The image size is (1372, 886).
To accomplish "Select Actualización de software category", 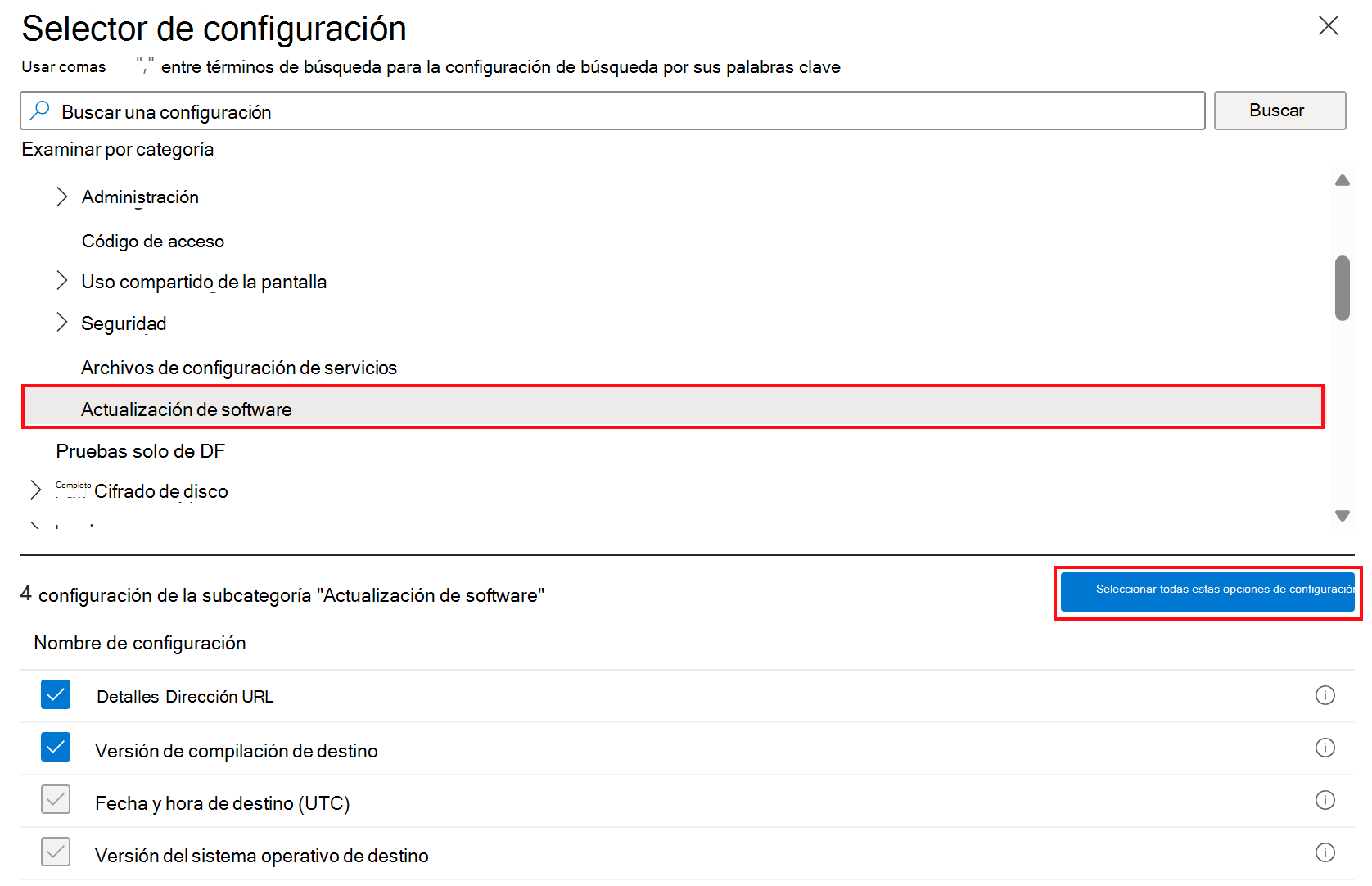I will click(x=673, y=407).
